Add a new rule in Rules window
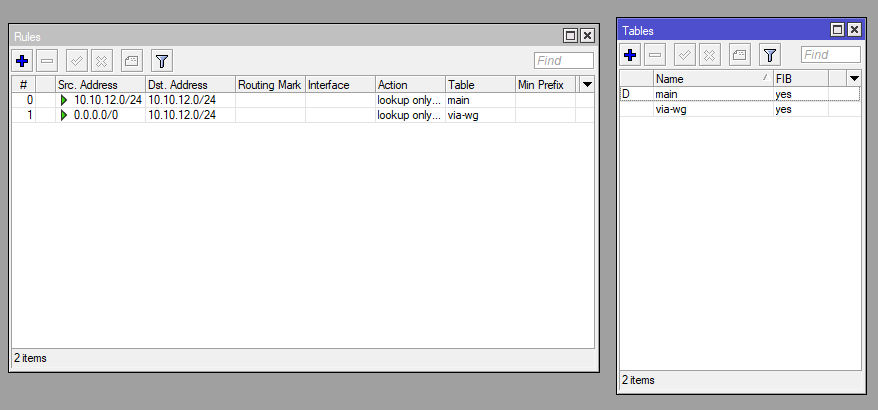The image size is (878, 410). coord(22,60)
